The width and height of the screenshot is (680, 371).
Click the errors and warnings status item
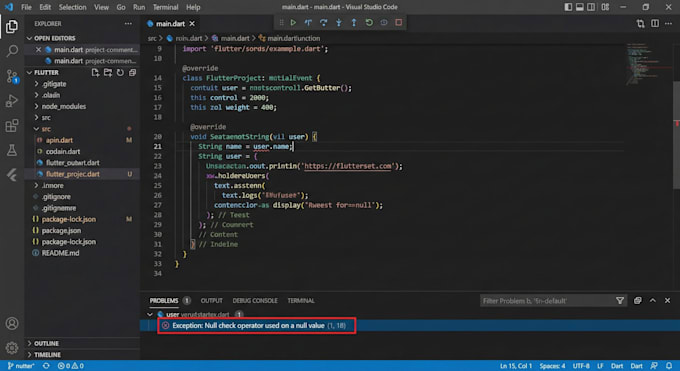coord(71,366)
